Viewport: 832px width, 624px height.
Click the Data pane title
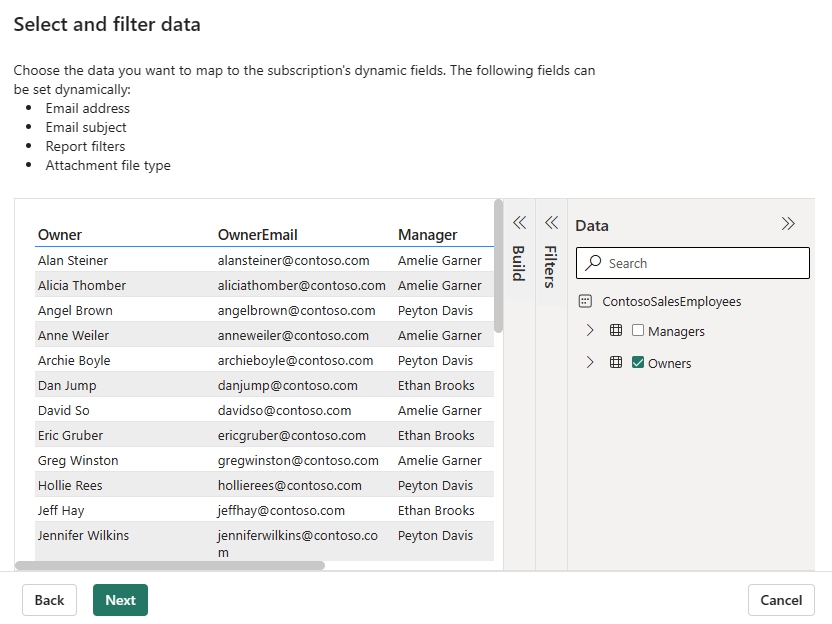(592, 226)
